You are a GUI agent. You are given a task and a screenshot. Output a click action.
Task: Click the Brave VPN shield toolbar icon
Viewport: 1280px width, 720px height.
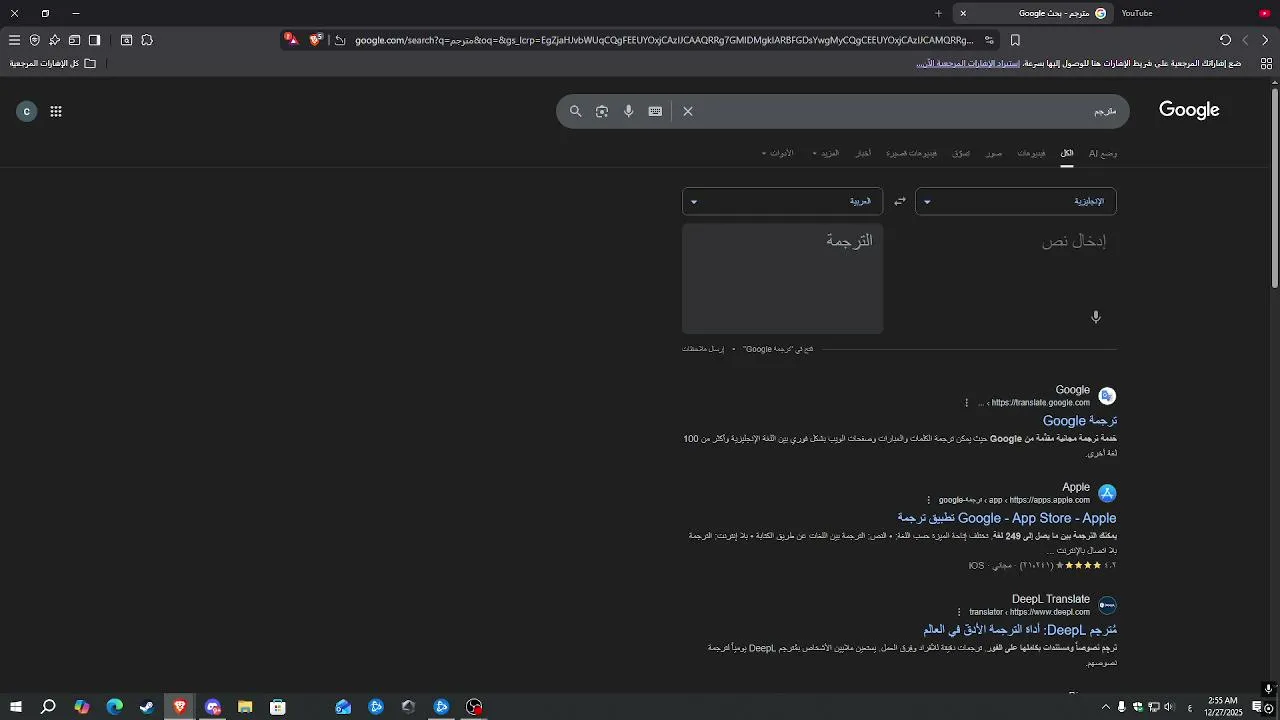pyautogui.click(x=35, y=40)
